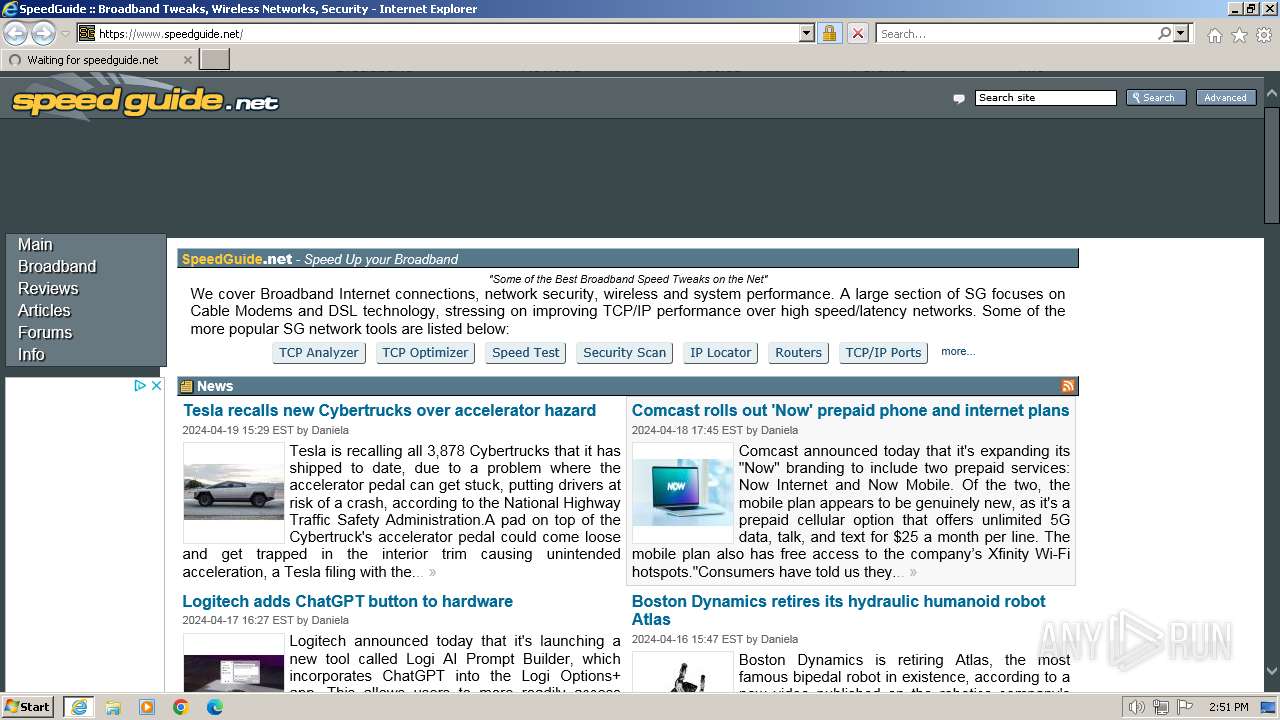Stop loading with the red X button

pos(857,33)
